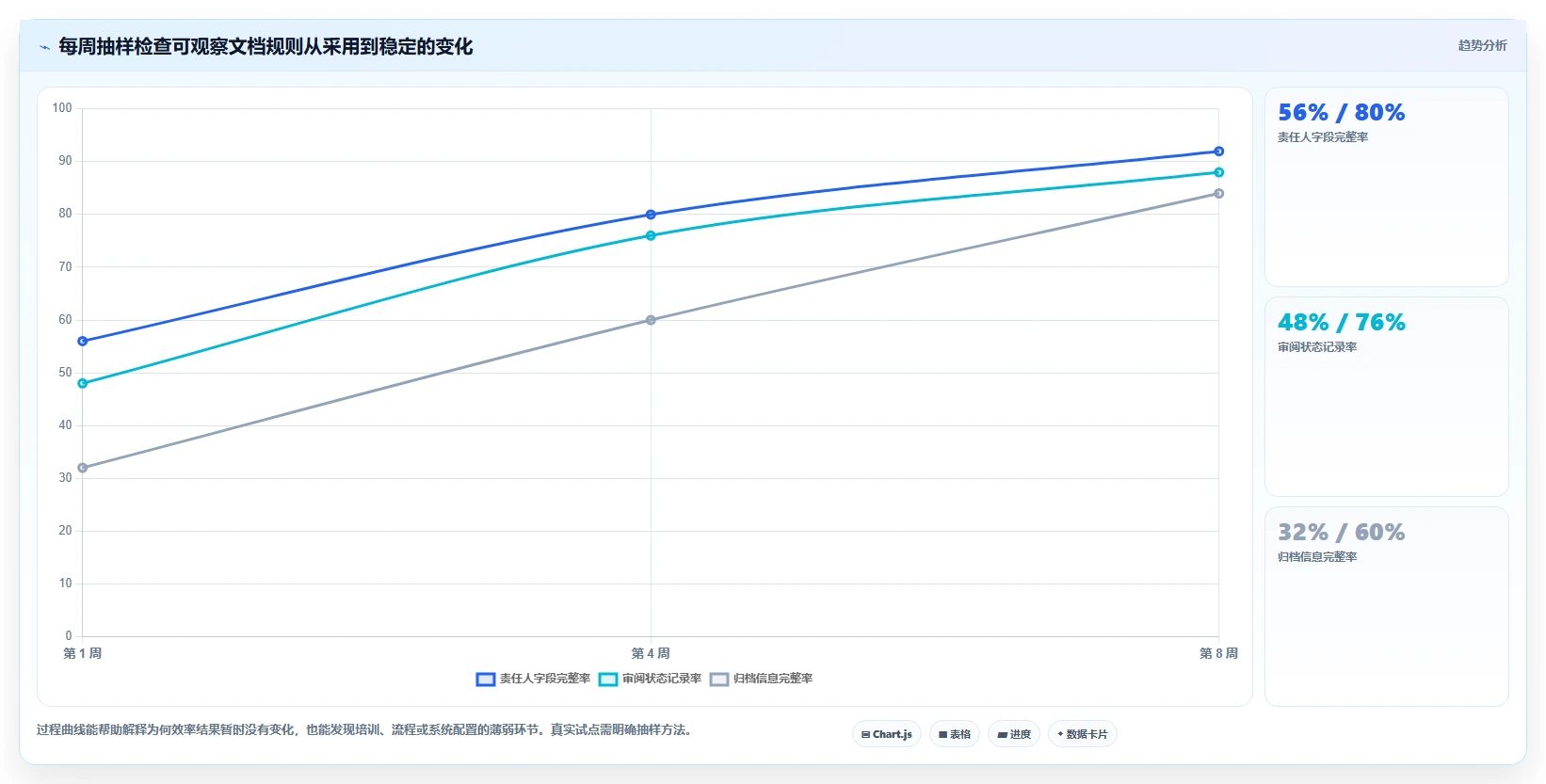The height and width of the screenshot is (784, 1546).
Task: Click the '第 1 周' x-axis label
Action: [x=83, y=653]
